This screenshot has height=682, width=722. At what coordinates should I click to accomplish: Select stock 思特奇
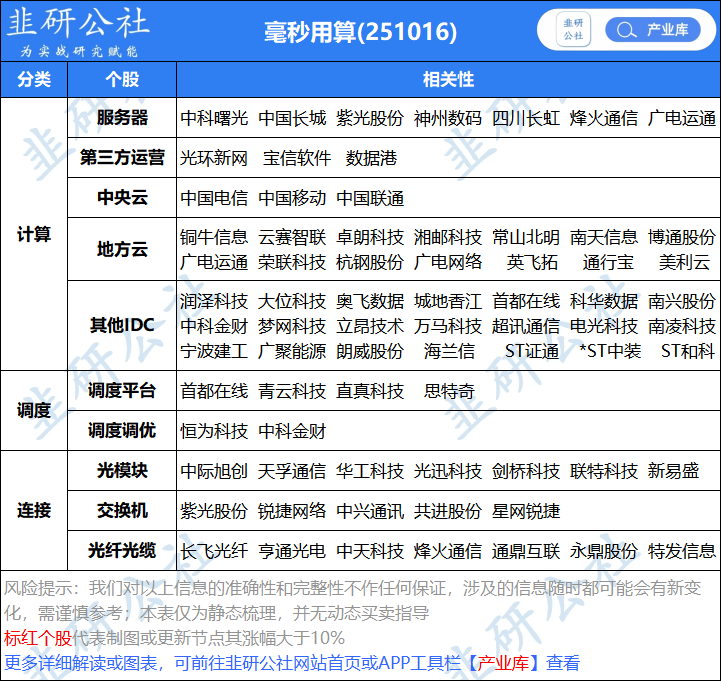point(449,391)
